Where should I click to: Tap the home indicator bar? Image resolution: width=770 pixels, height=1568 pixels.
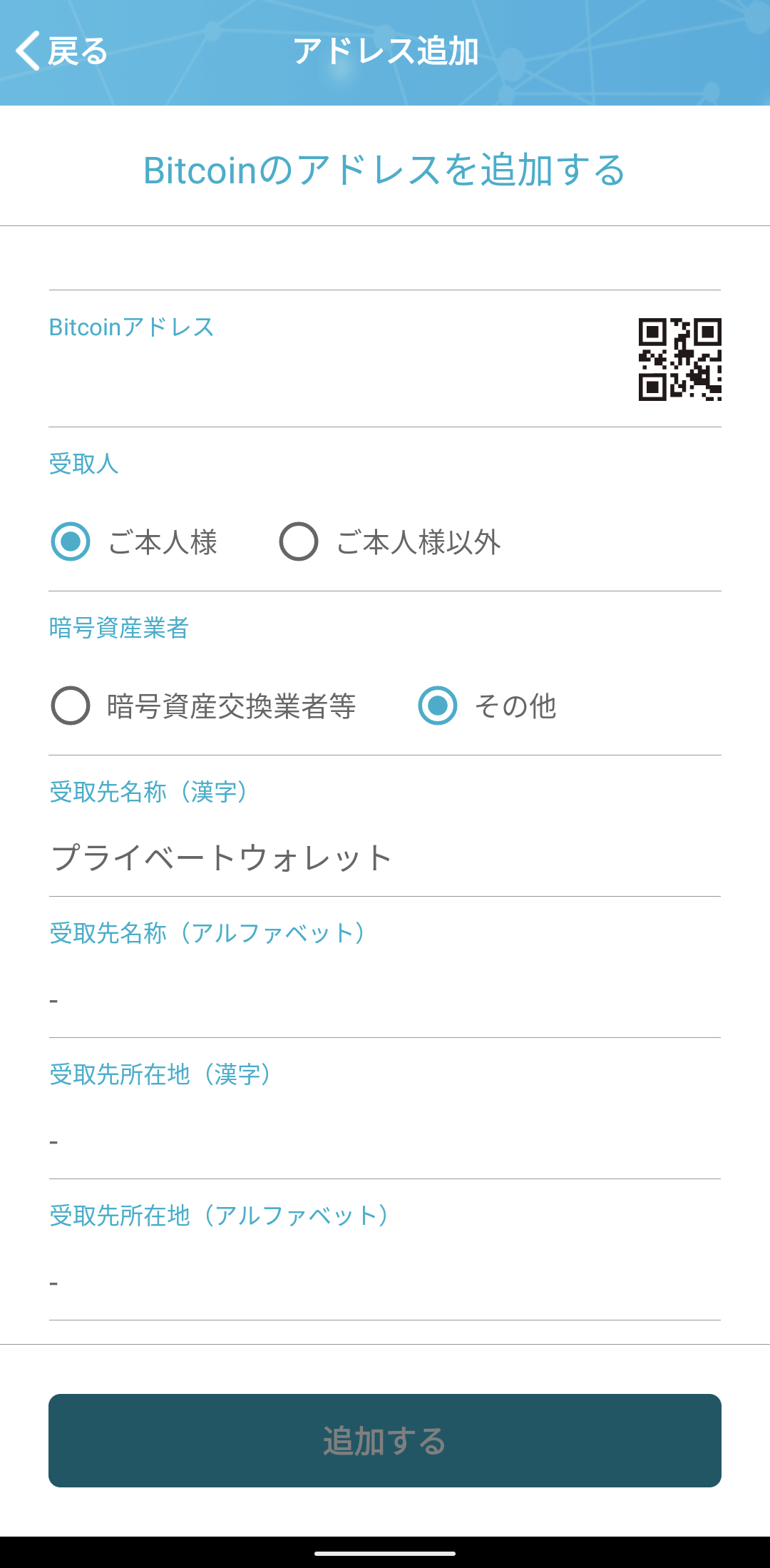point(385,1553)
